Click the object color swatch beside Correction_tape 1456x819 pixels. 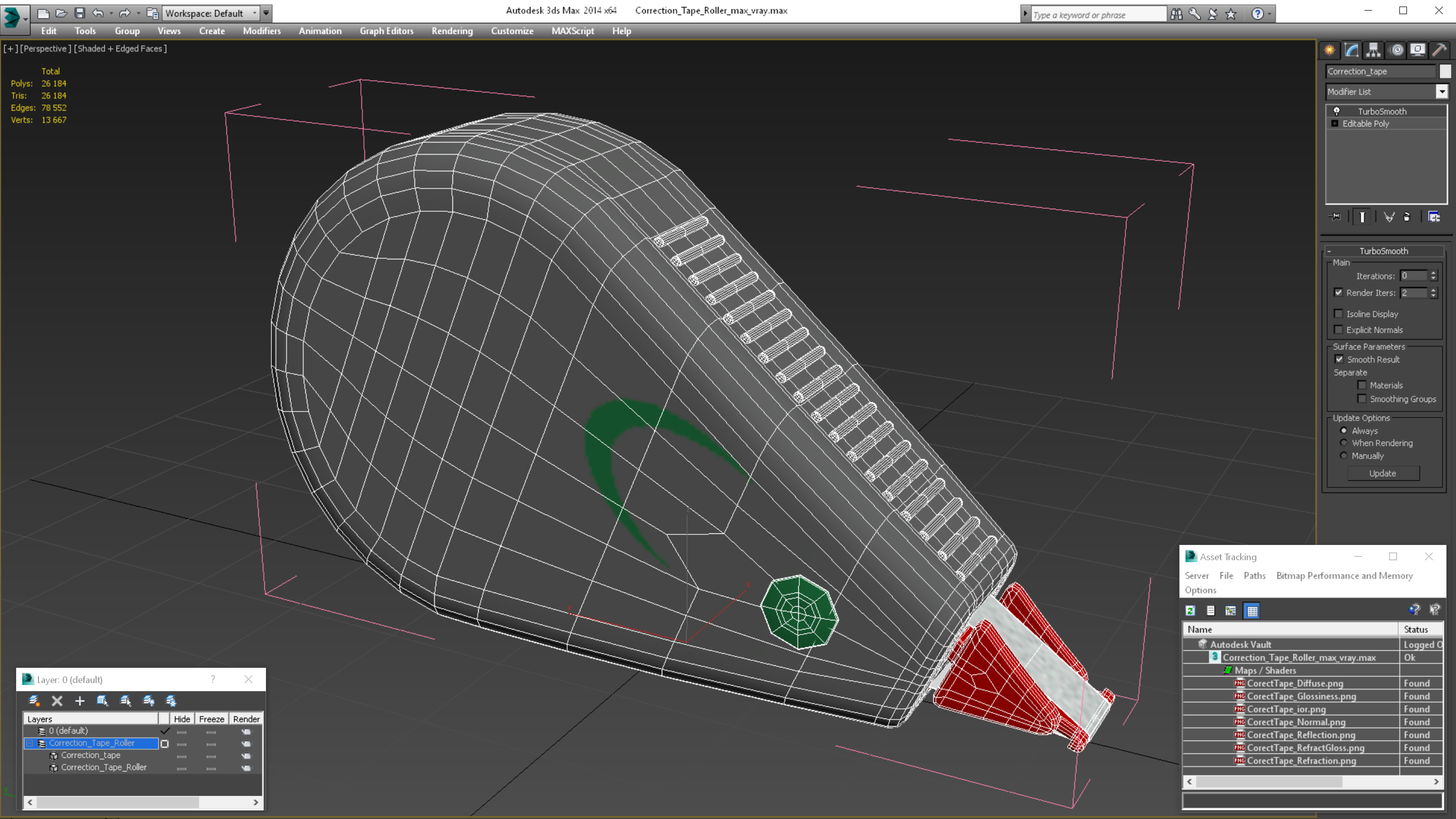tap(1445, 71)
